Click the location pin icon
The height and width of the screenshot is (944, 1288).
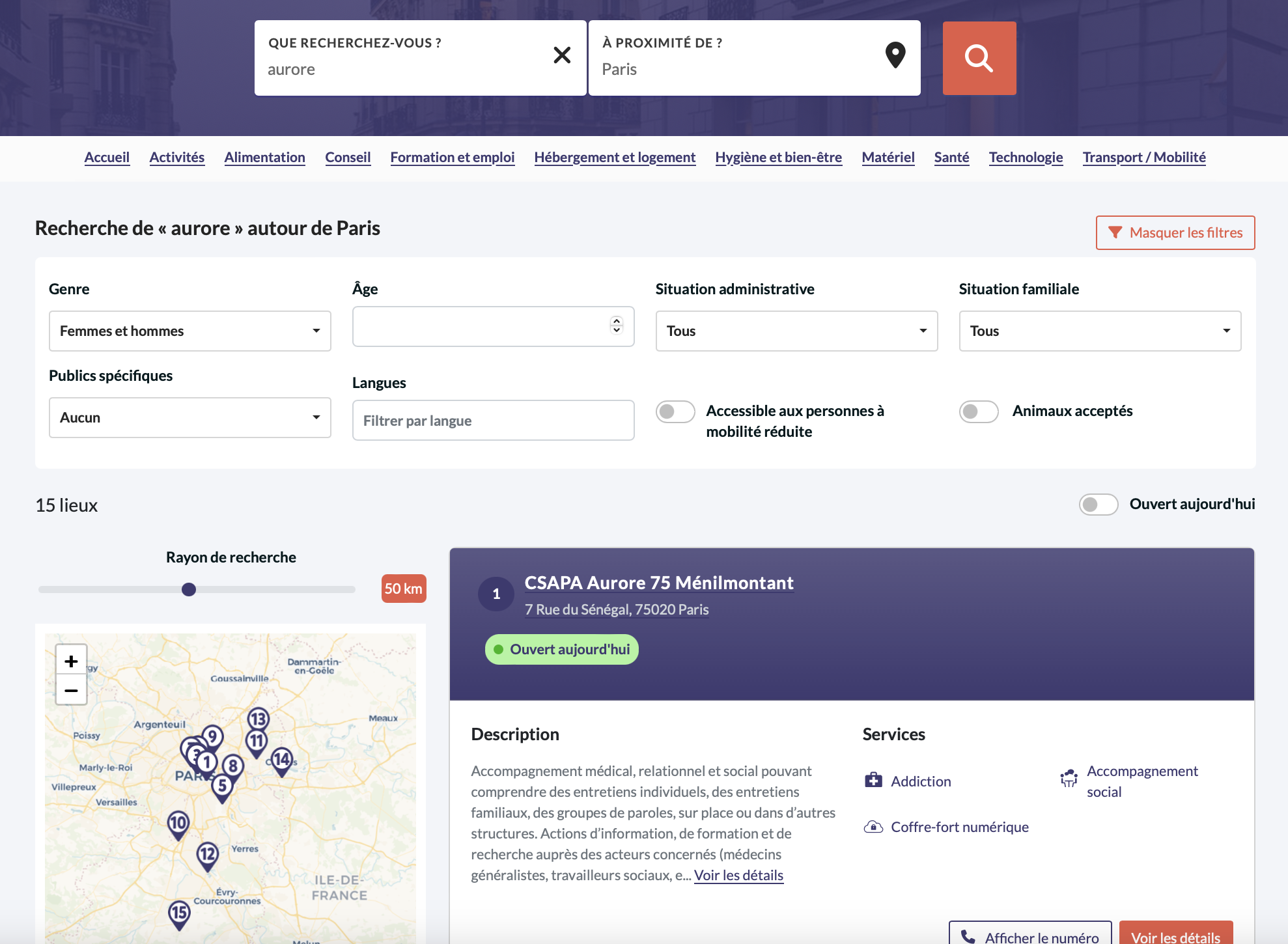coord(895,55)
